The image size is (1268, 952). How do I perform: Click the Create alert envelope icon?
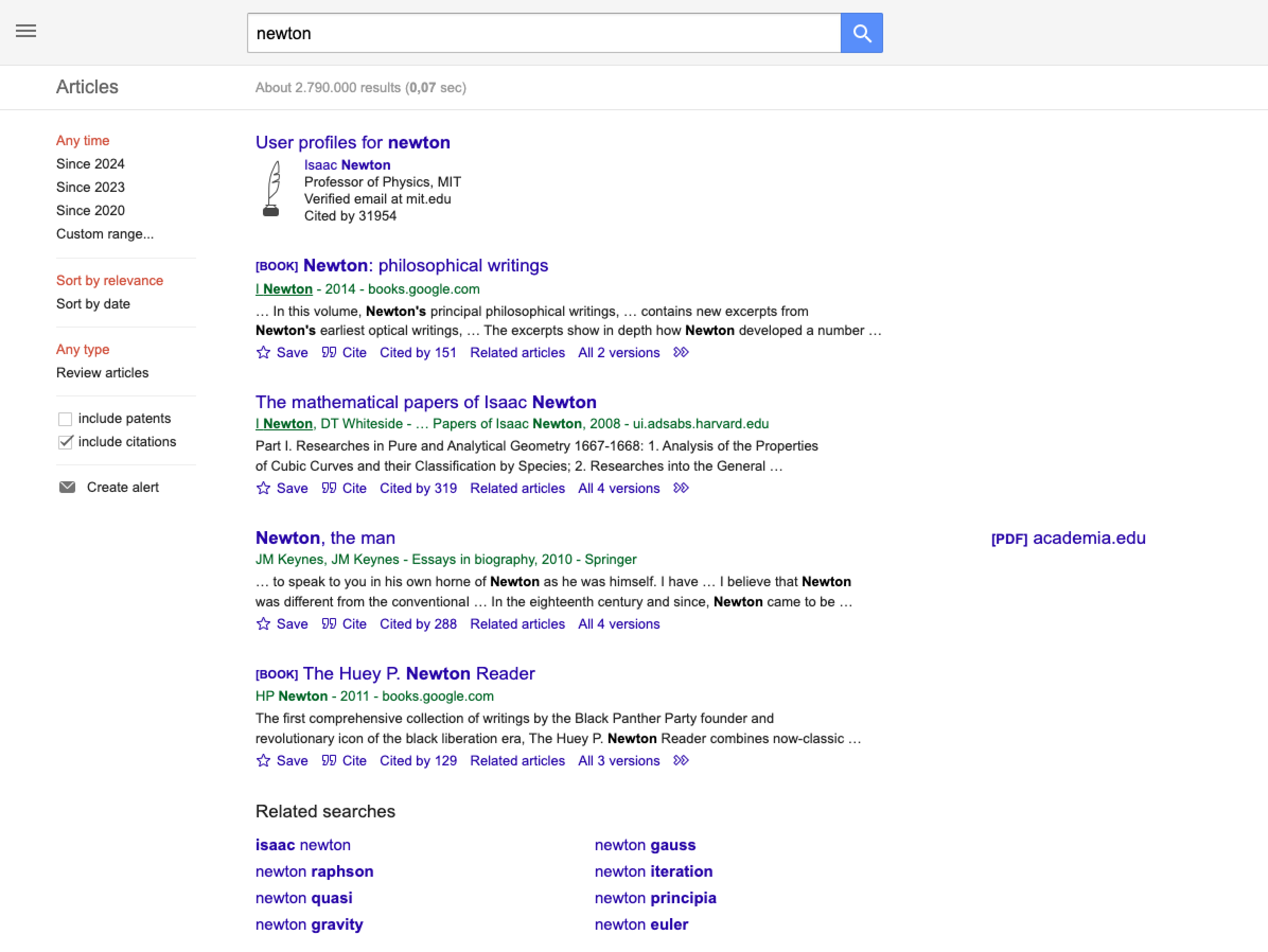[67, 487]
